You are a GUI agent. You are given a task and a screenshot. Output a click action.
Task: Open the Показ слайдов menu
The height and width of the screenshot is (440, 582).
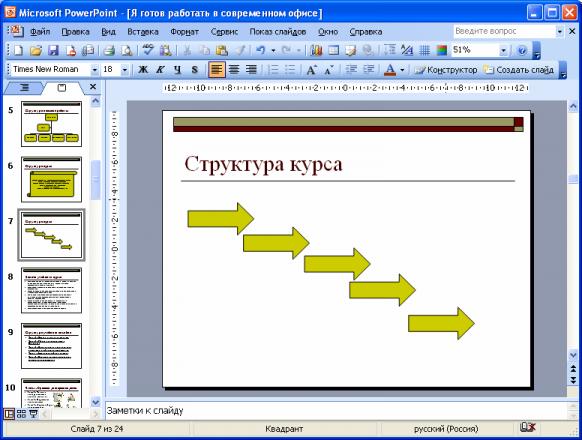click(278, 32)
